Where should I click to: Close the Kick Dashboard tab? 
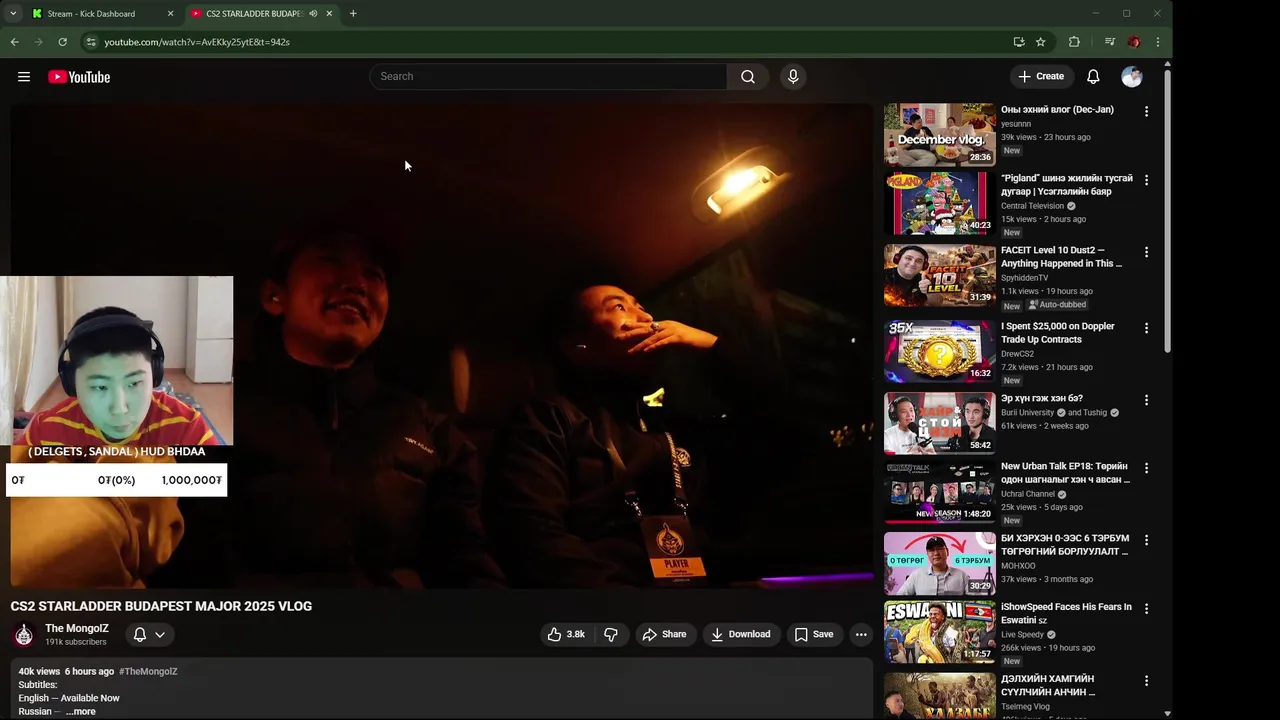click(x=170, y=14)
